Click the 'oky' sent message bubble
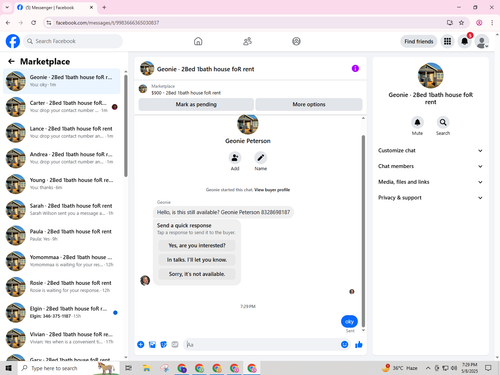This screenshot has height=375, width=500. point(349,321)
